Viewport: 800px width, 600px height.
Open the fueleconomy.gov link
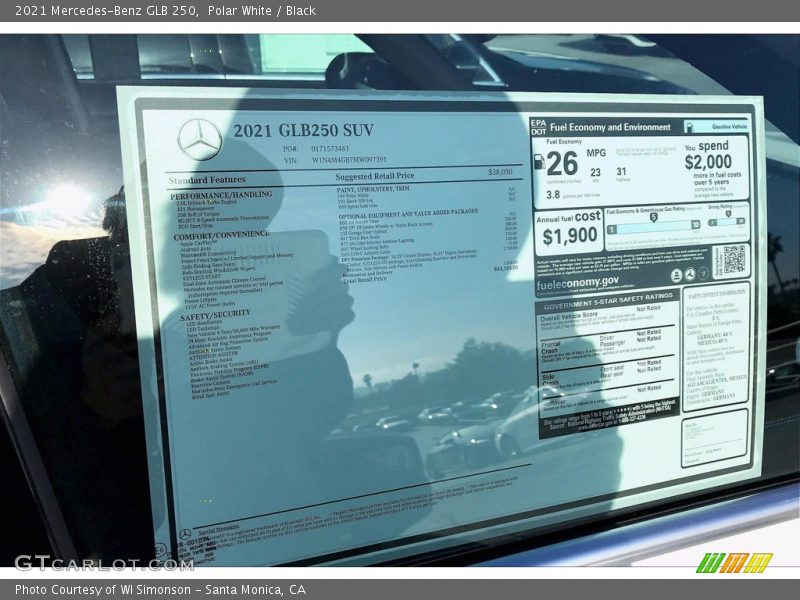coord(578,282)
